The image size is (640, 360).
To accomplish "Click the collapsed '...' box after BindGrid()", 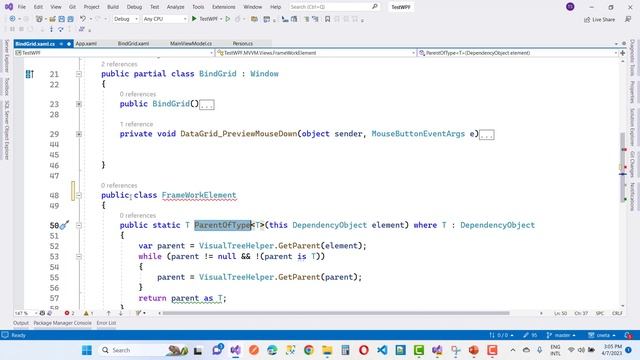I will 207,105.
